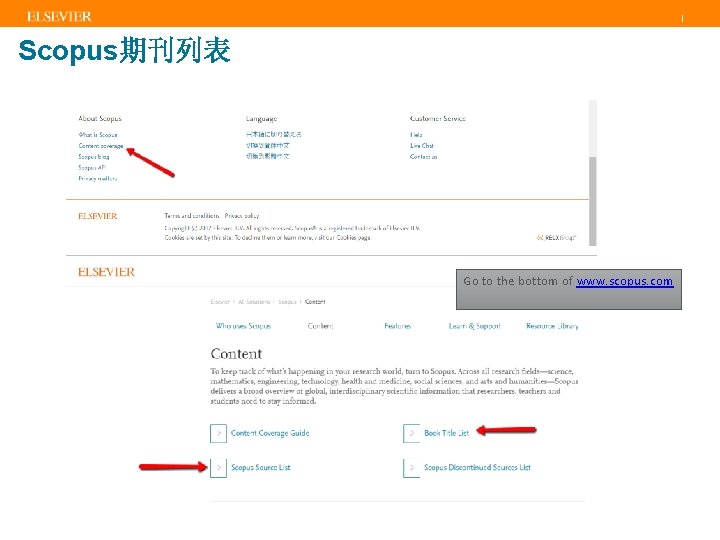Screen dimensions: 720x540
Task: Open the 'Privacy matters' link
Action: pos(97,179)
